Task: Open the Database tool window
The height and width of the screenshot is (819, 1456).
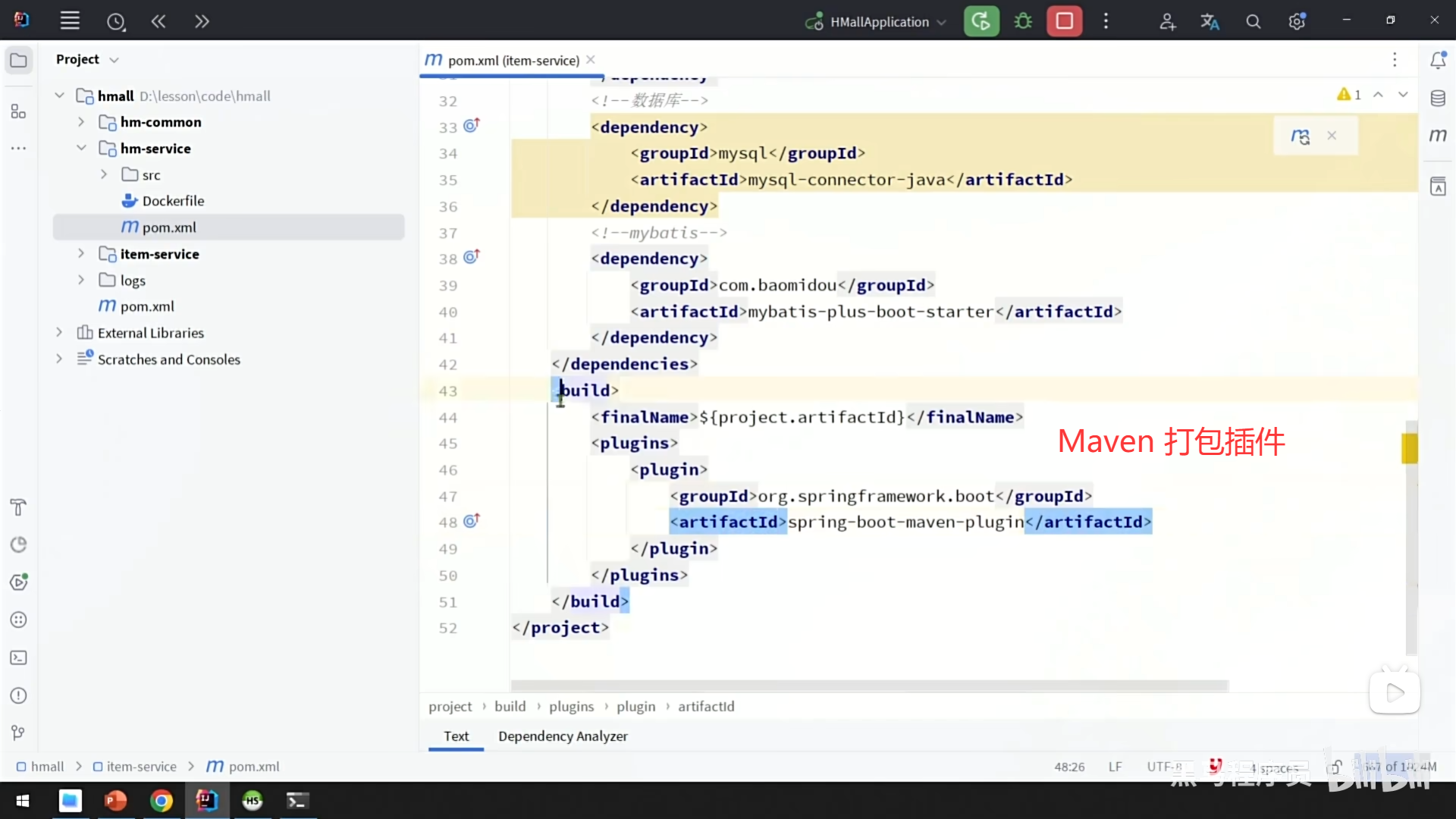Action: point(1438,99)
